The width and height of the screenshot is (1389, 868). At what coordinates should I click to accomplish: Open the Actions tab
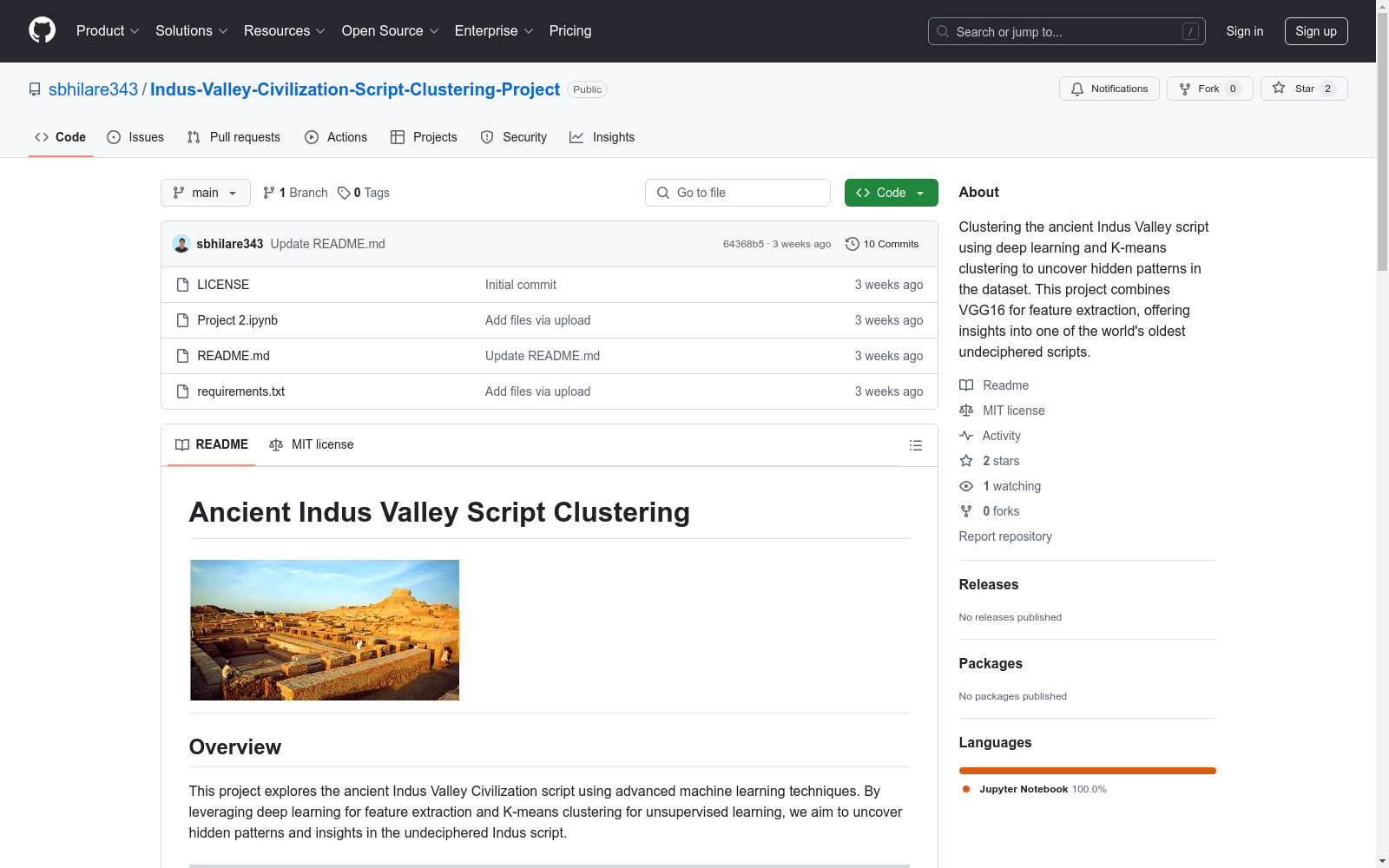click(x=336, y=137)
